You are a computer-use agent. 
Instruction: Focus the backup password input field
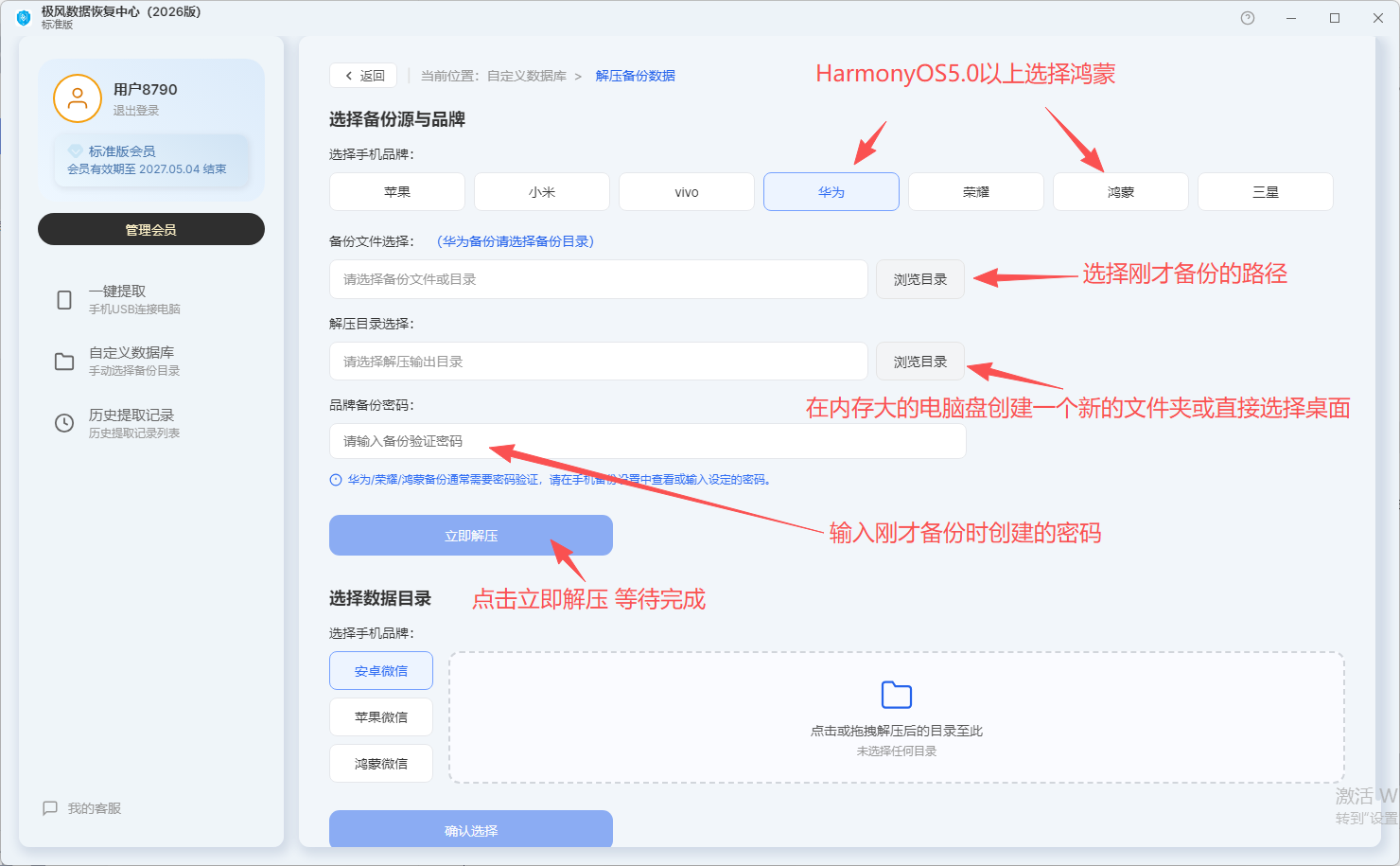pyautogui.click(x=648, y=441)
